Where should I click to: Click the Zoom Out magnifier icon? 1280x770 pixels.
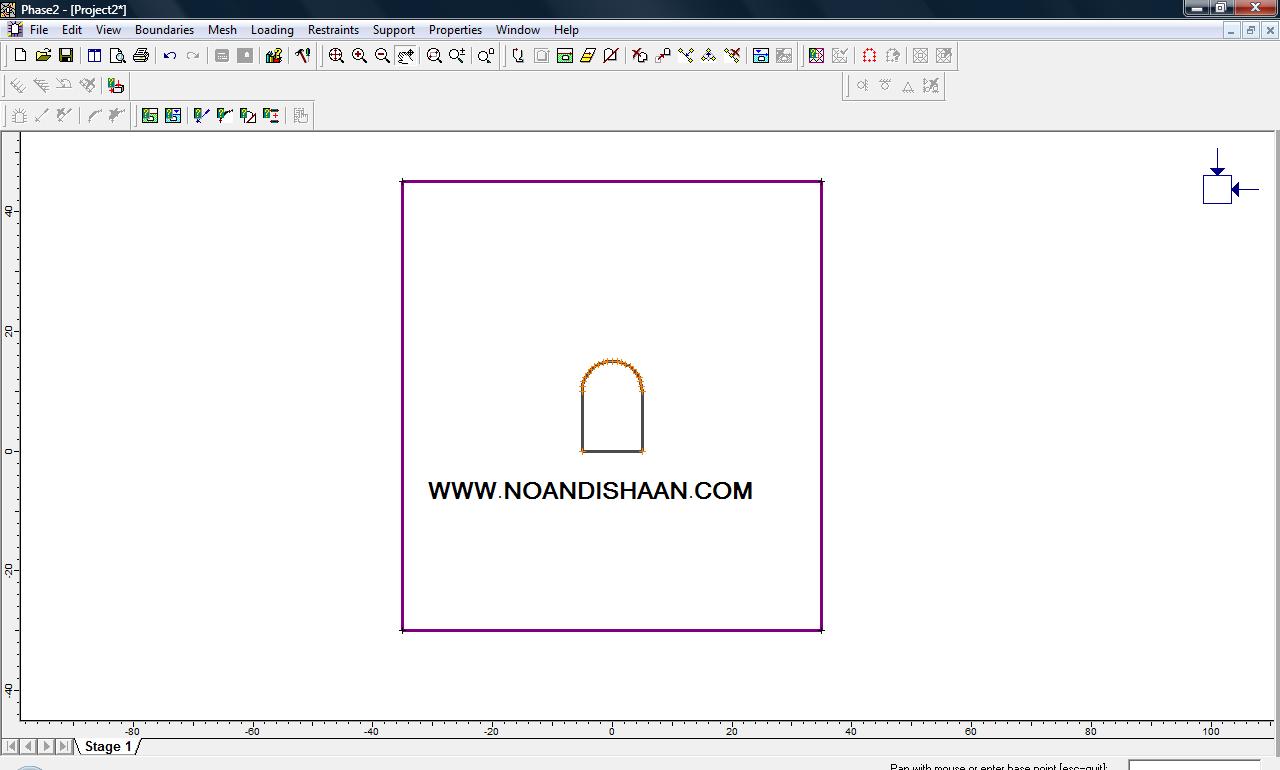[382, 56]
